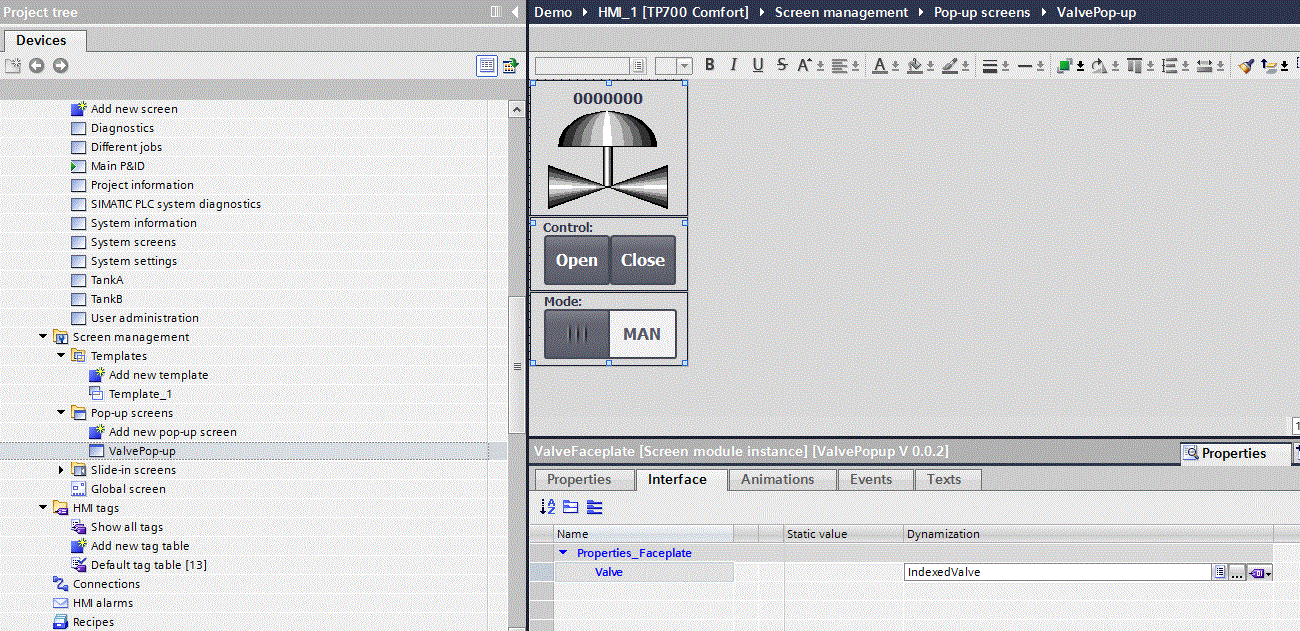The width and height of the screenshot is (1300, 631).
Task: Click the rotate object icon
Action: pyautogui.click(x=1099, y=65)
